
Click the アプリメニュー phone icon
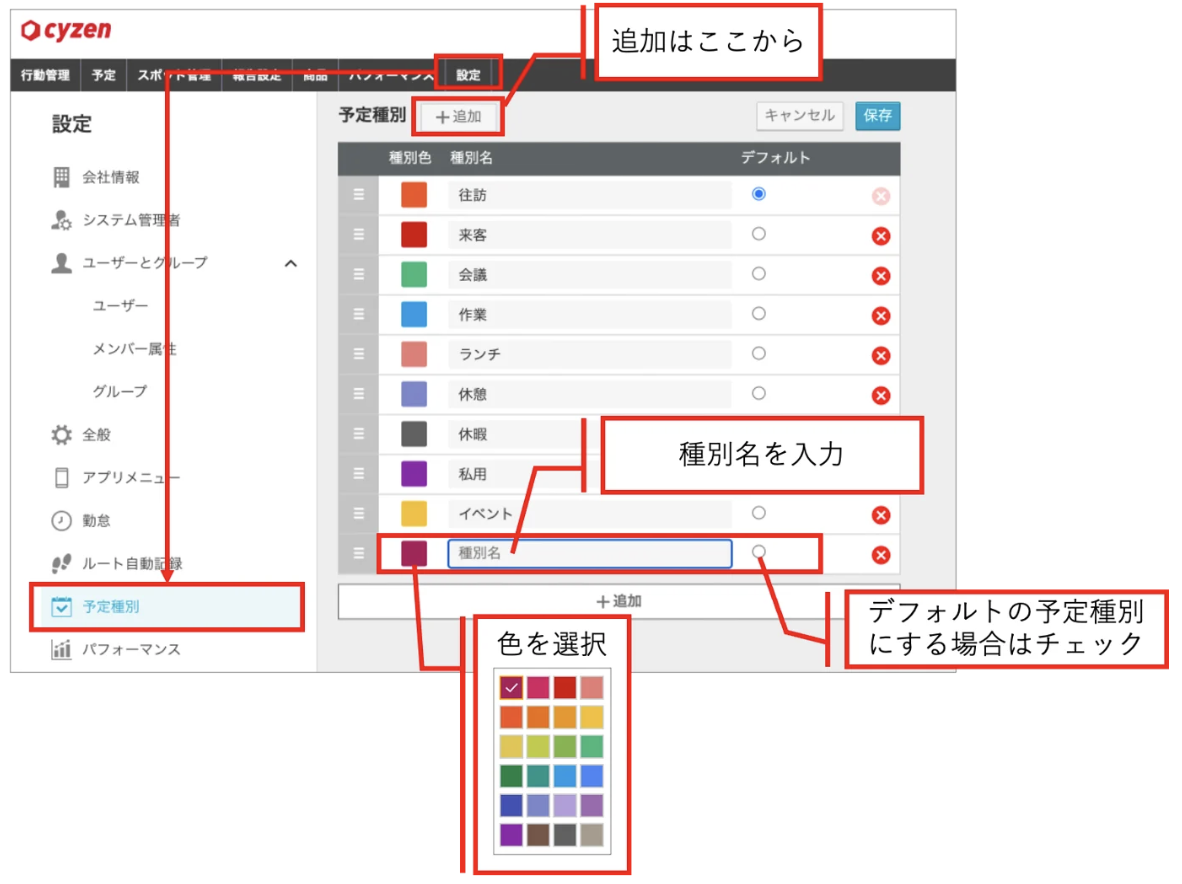click(x=62, y=478)
